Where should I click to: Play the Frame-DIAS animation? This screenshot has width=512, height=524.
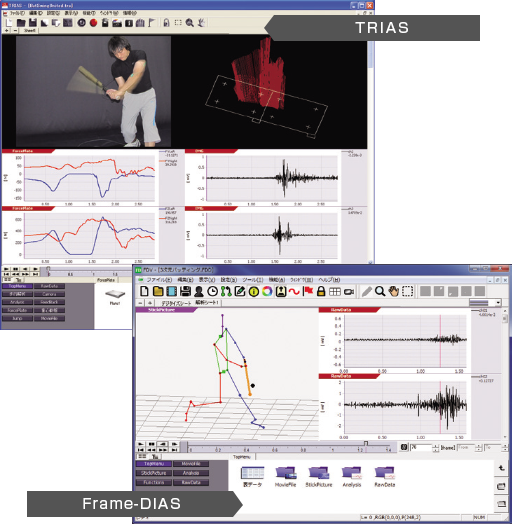141,444
